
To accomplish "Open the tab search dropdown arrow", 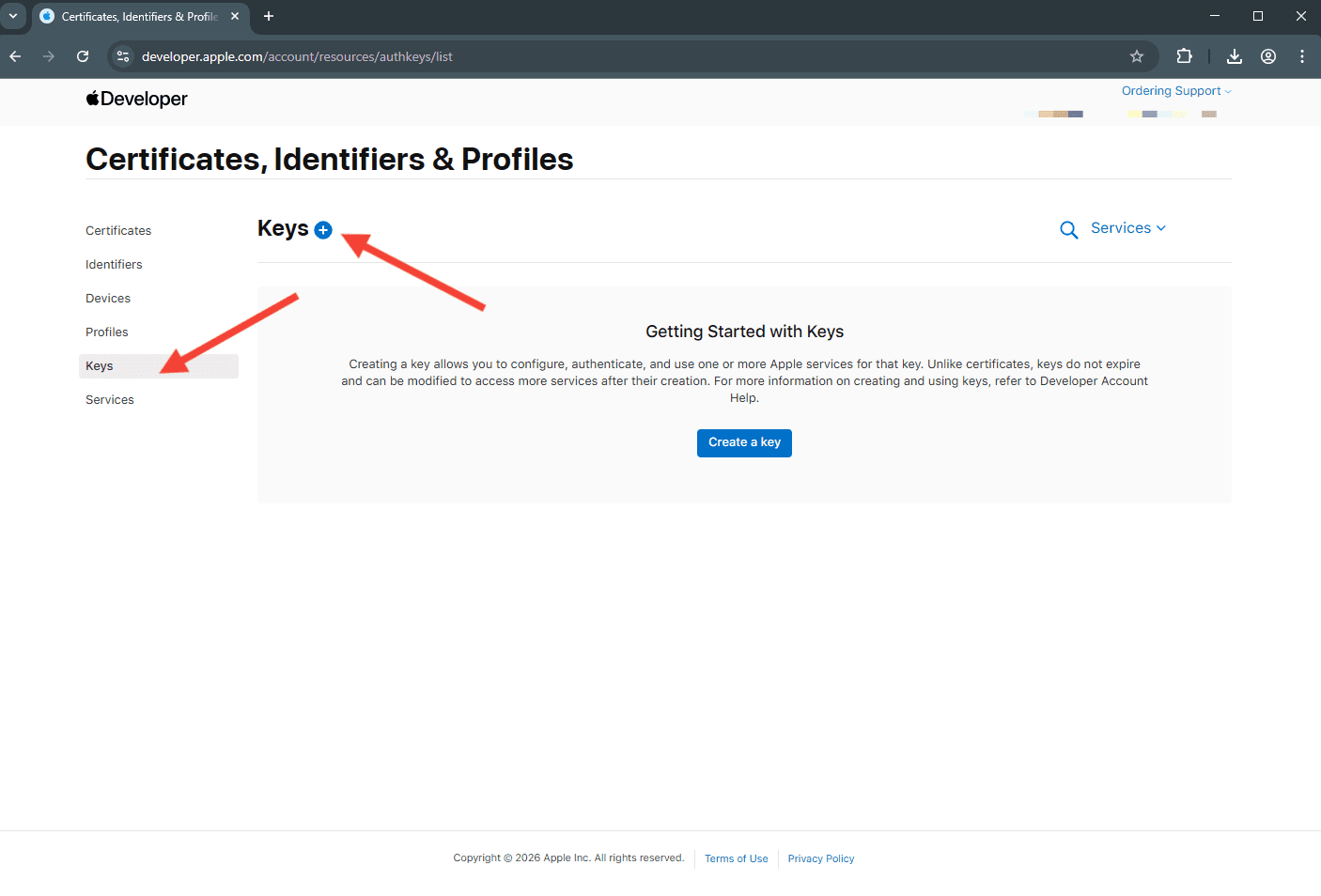I will point(13,16).
